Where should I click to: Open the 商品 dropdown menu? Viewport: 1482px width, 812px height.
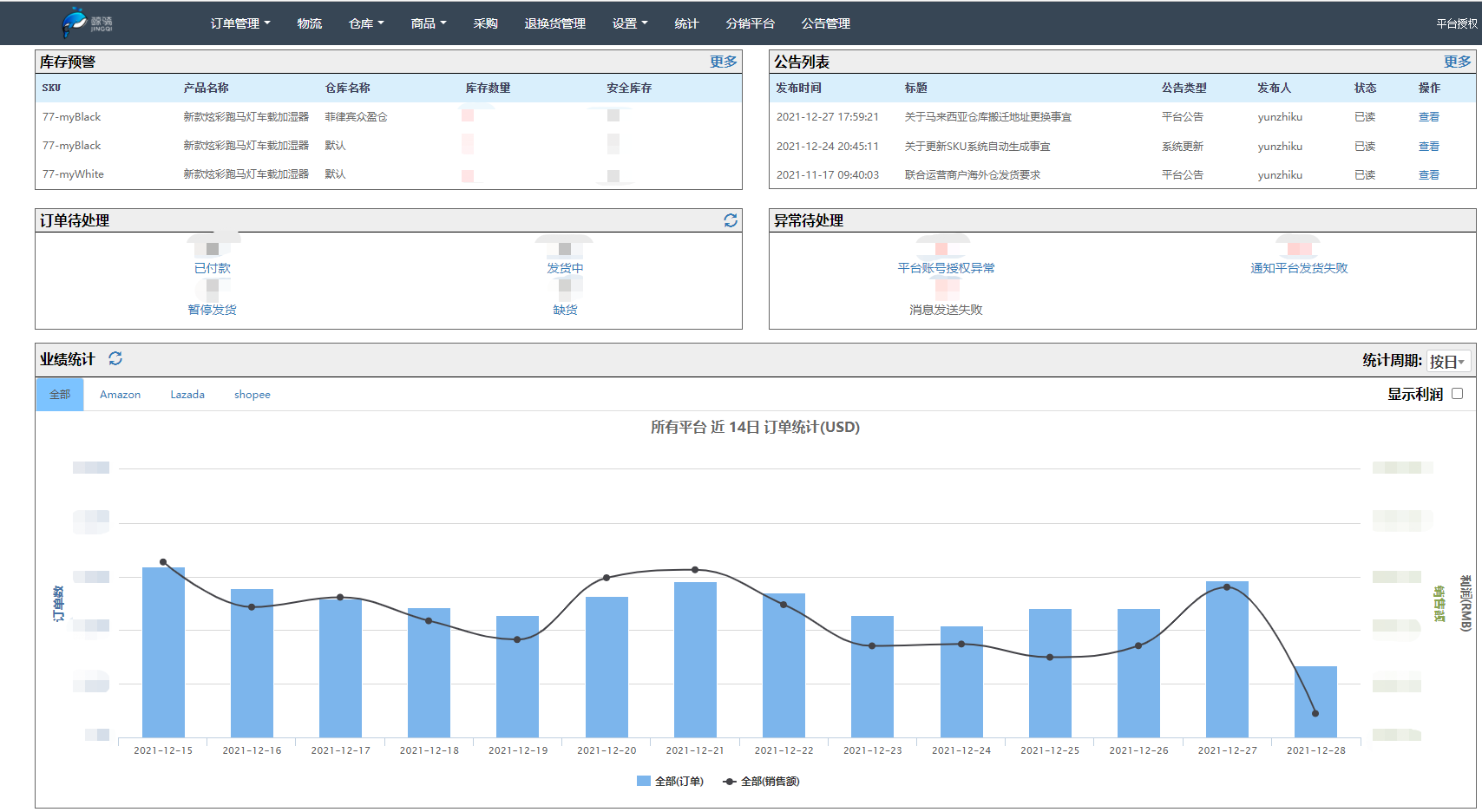click(x=429, y=23)
